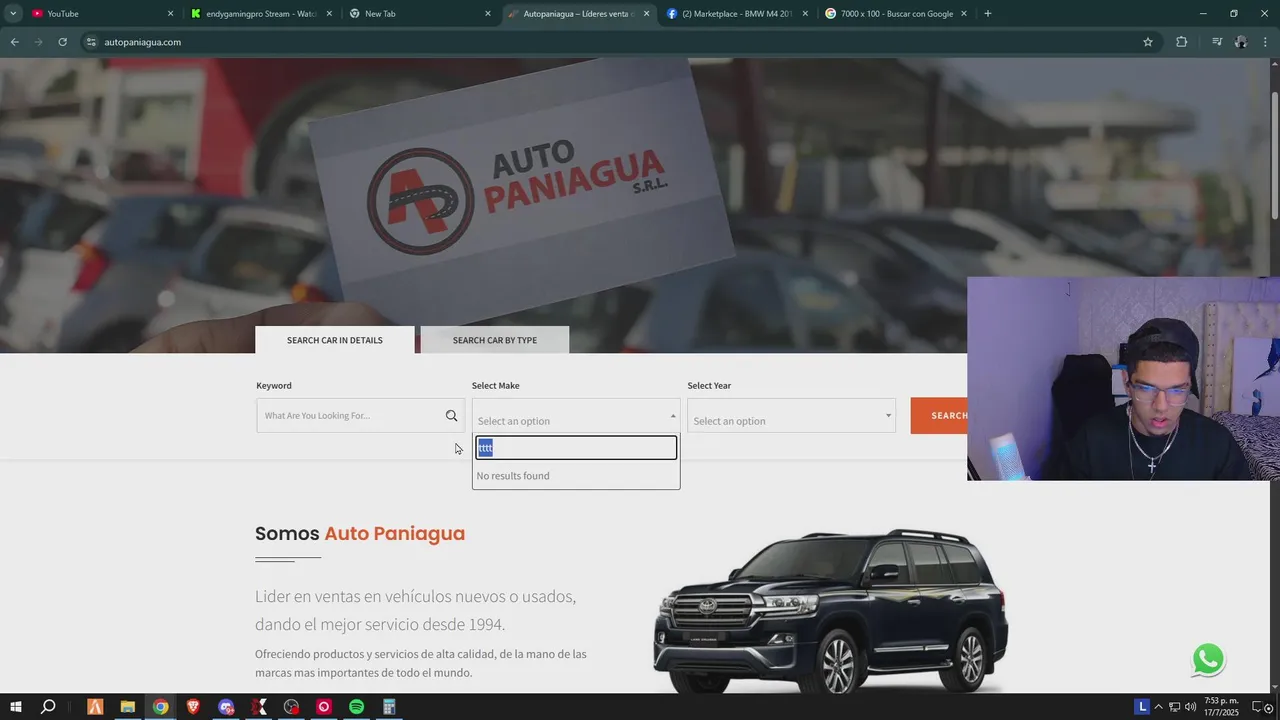
Task: Switch to Search Car In Details tab
Action: click(x=335, y=340)
